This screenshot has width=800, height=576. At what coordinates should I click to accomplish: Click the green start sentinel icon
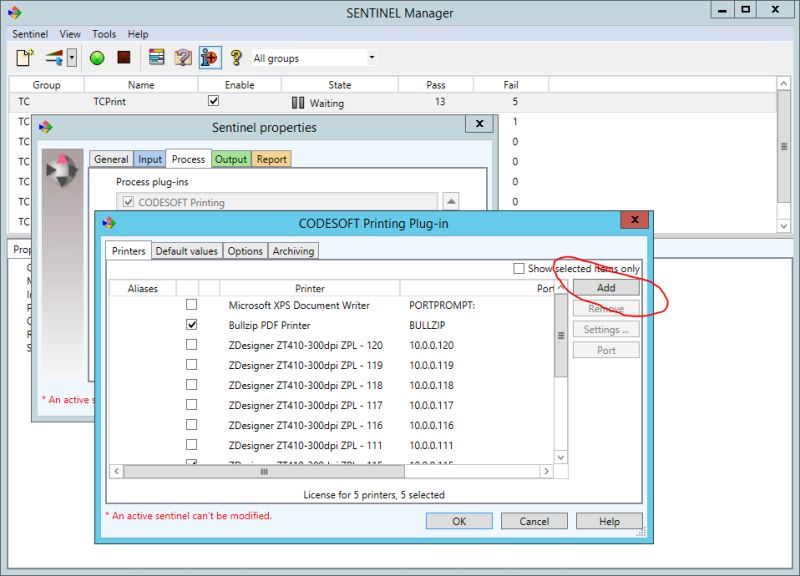point(97,58)
